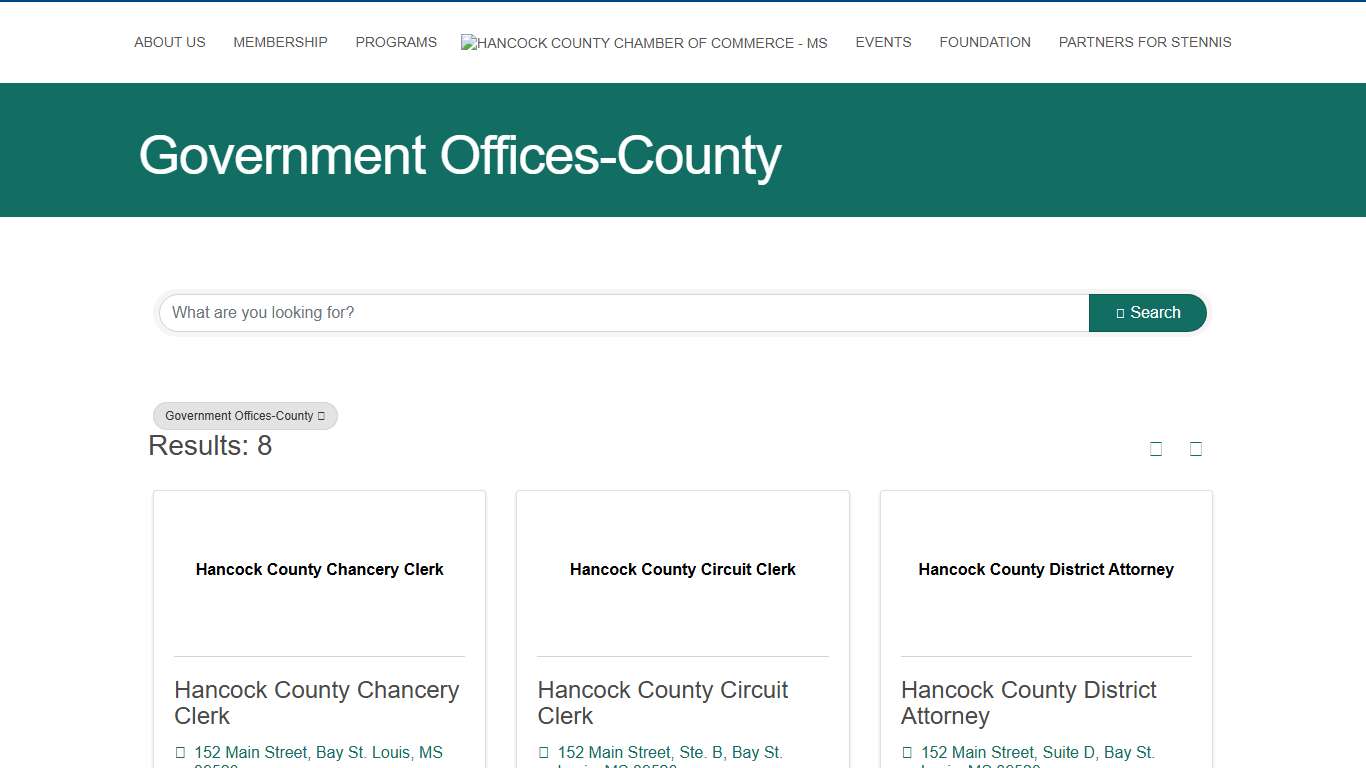Select the FOUNDATION menu item

tap(984, 42)
